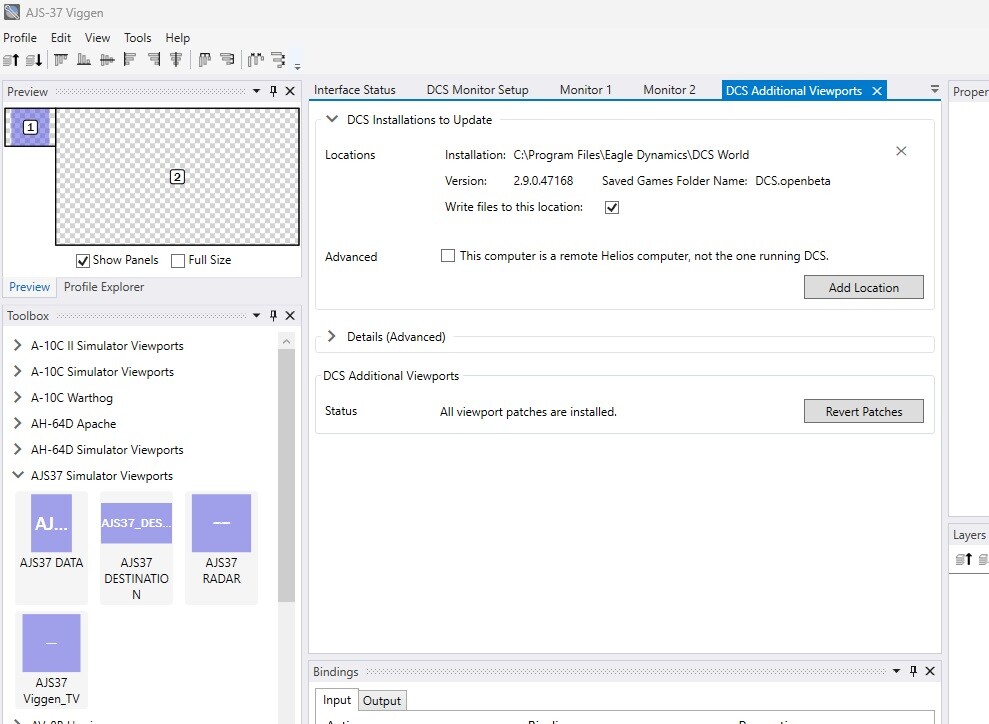Expand A-10C II Simulator Viewports group
Screen dimensions: 989x724
[x=18, y=345]
